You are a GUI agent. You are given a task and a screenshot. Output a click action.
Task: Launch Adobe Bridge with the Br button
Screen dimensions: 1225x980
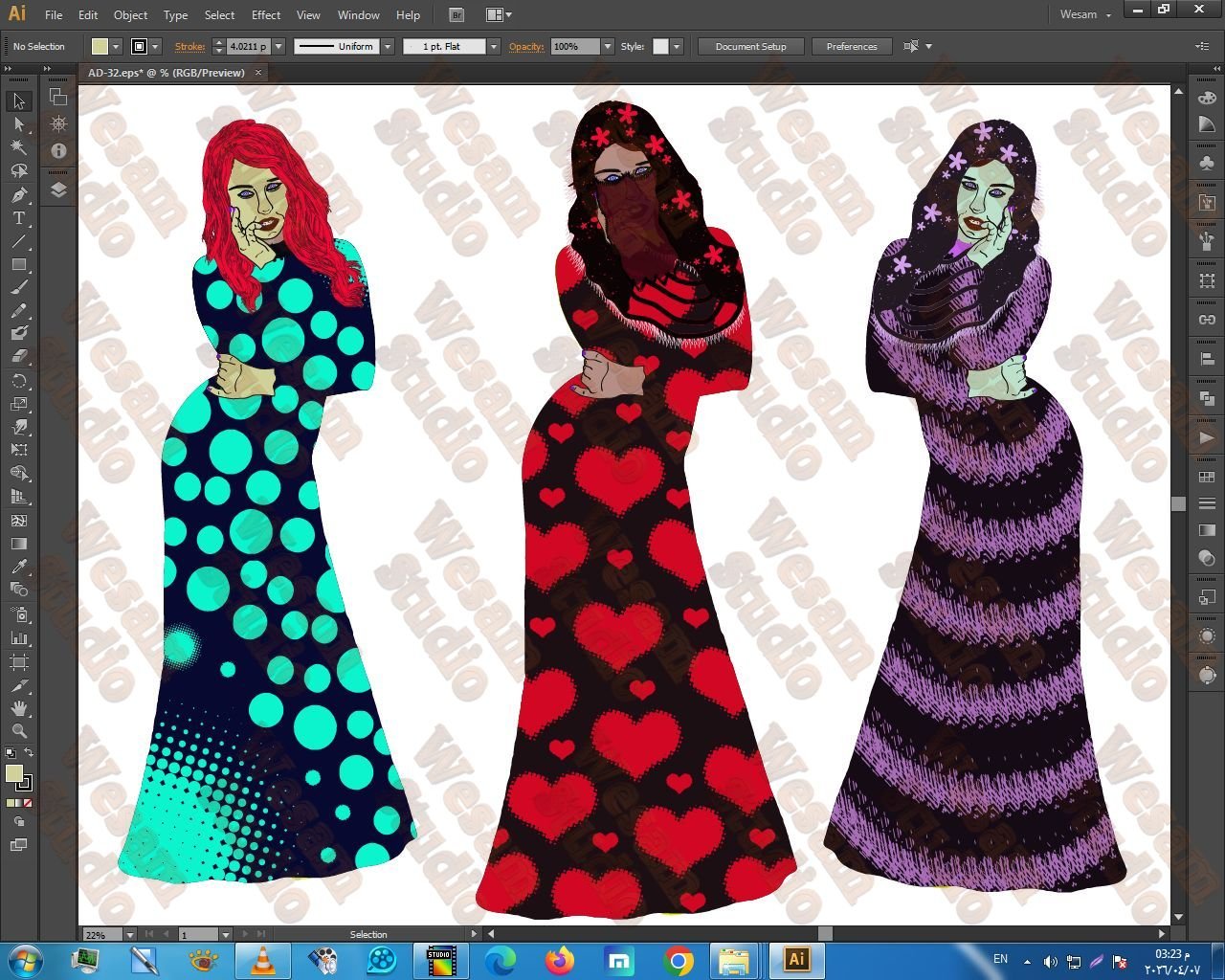pos(457,15)
